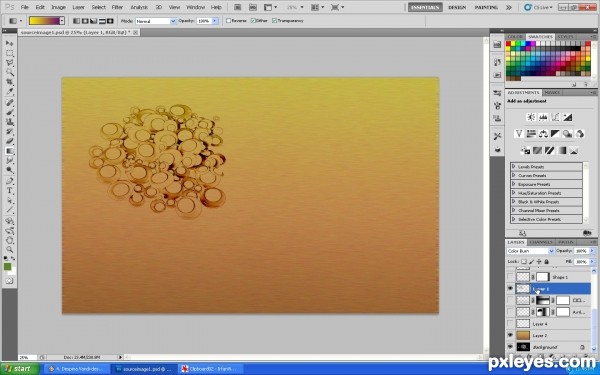Image resolution: width=600 pixels, height=375 pixels.
Task: Select the Eyedropper tool
Action: point(10,91)
